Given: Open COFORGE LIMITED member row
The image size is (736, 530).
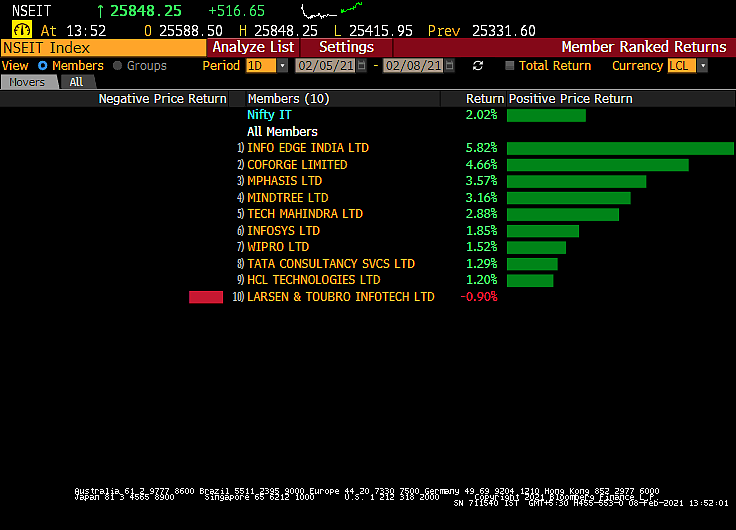Looking at the screenshot, I should (x=297, y=165).
